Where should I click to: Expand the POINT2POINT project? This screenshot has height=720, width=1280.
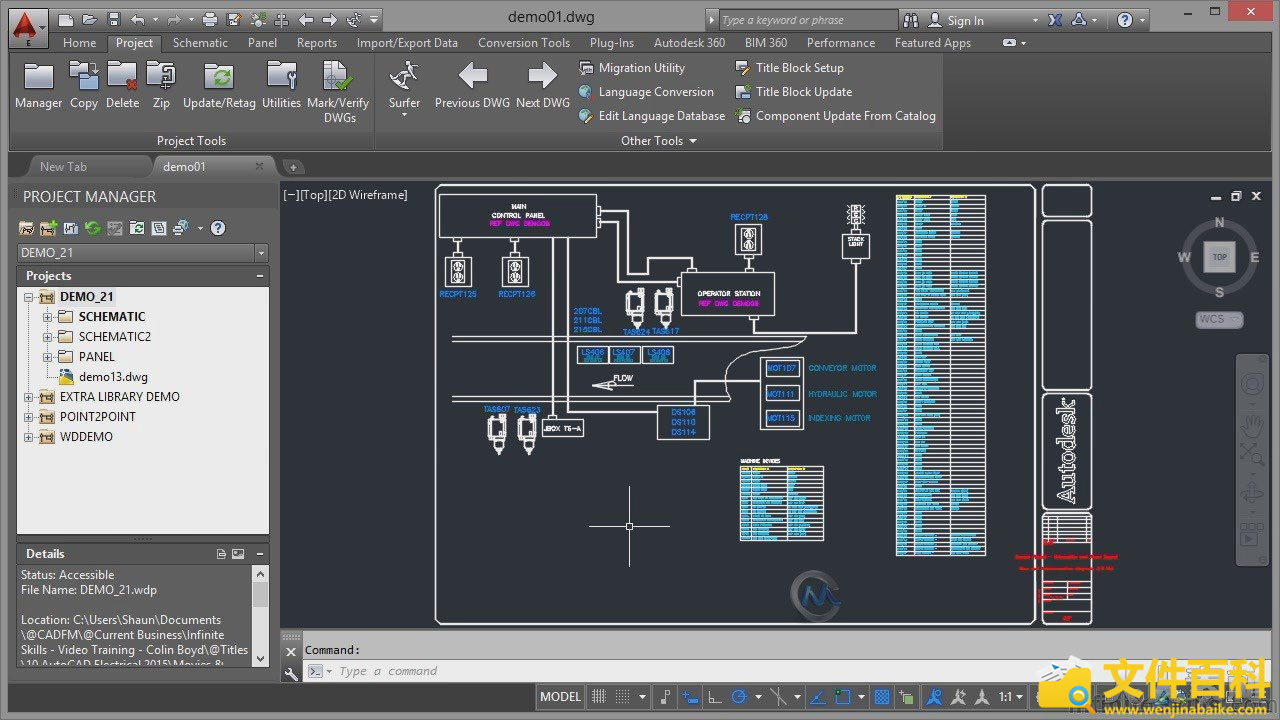[x=29, y=417]
